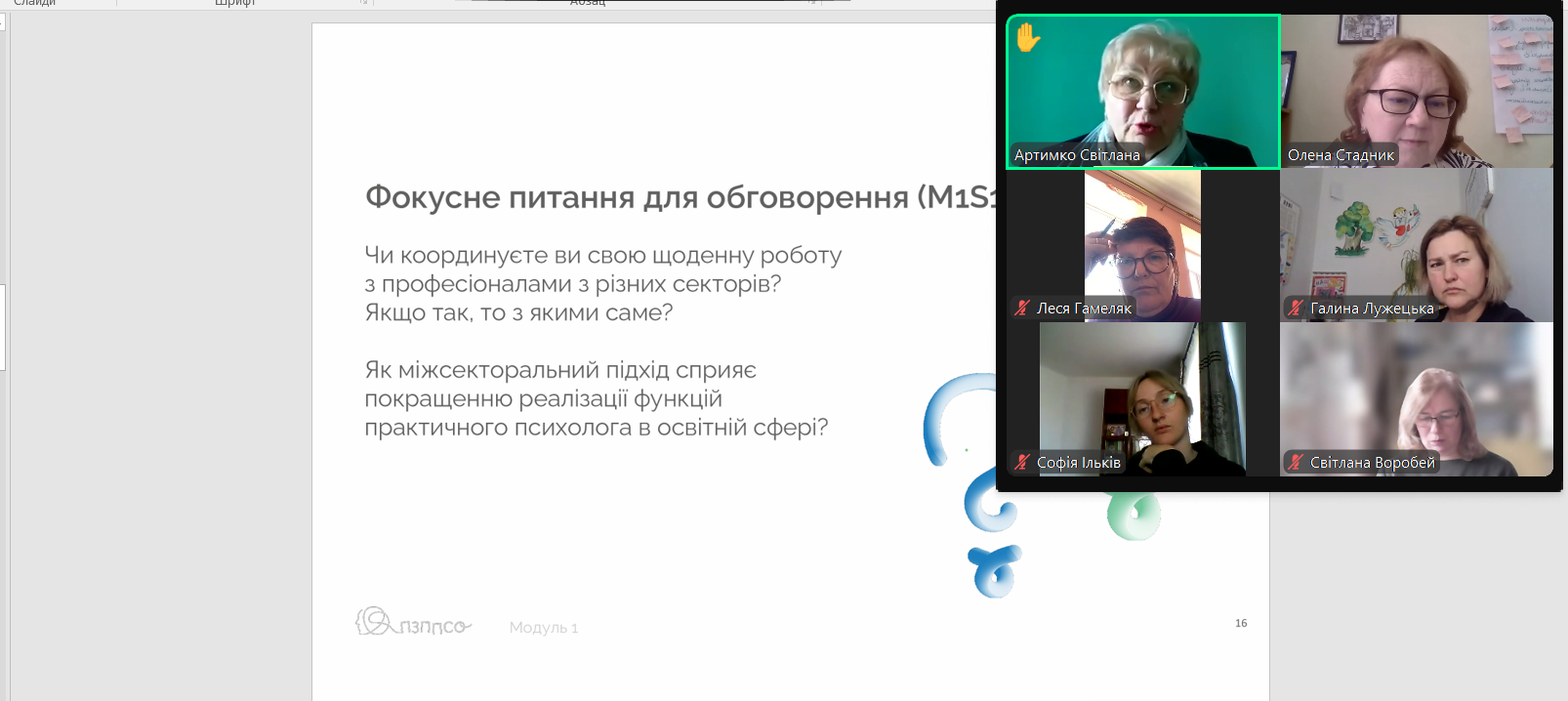Viewport: 1568px width, 701px height.
Task: Click the "Модуль 1" footer text
Action: 544,628
